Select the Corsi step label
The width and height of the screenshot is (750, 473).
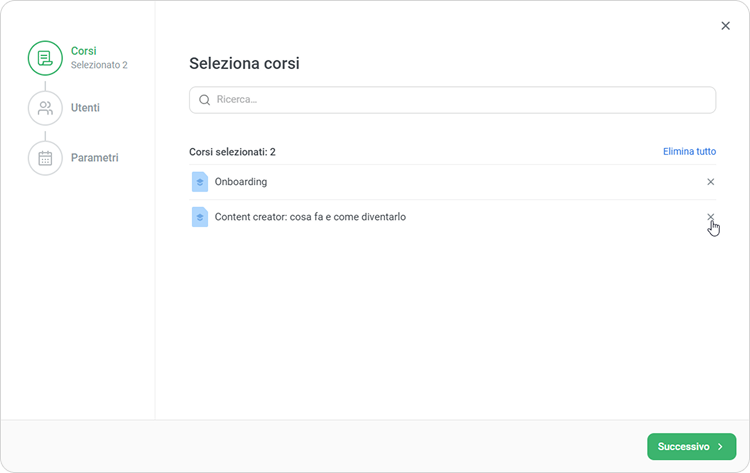coord(84,51)
